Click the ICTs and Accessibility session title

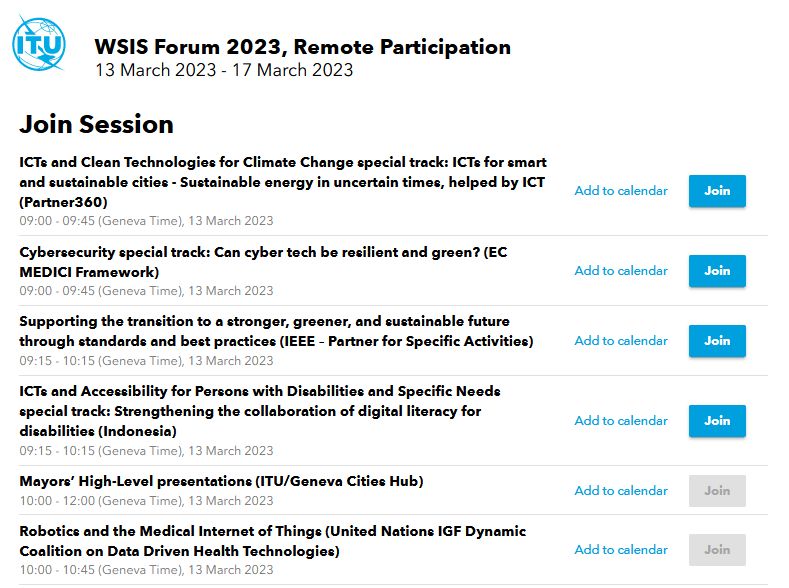click(x=260, y=411)
